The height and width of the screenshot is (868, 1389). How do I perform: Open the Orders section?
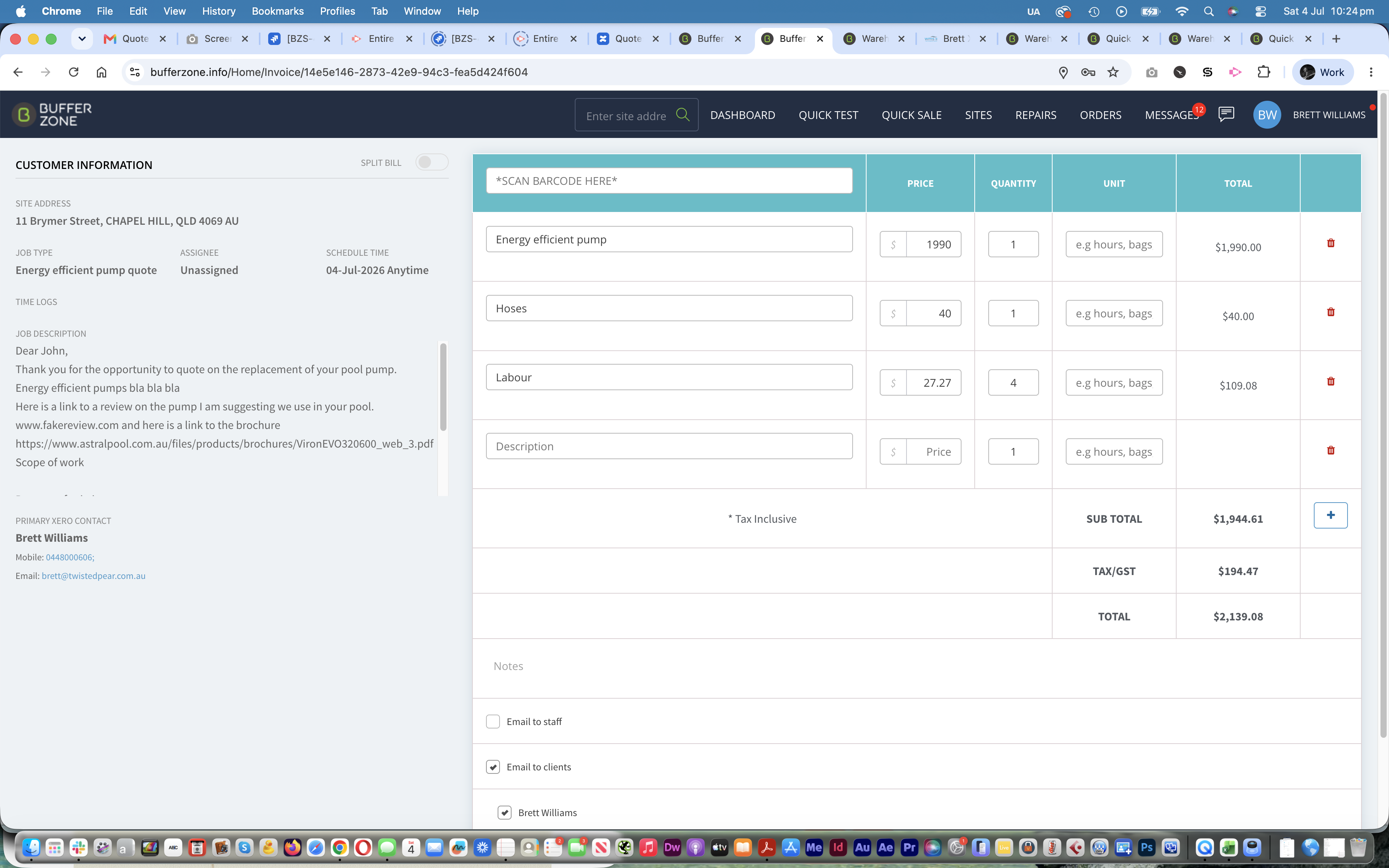(1100, 115)
